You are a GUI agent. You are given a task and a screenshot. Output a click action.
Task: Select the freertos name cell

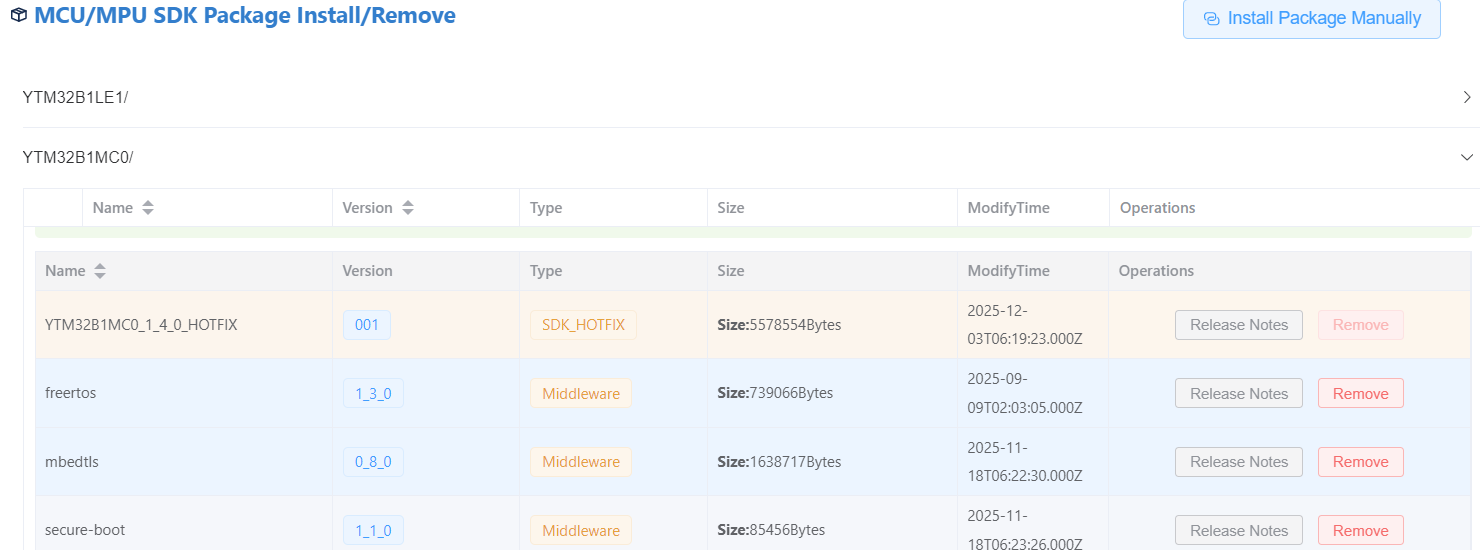[184, 393]
